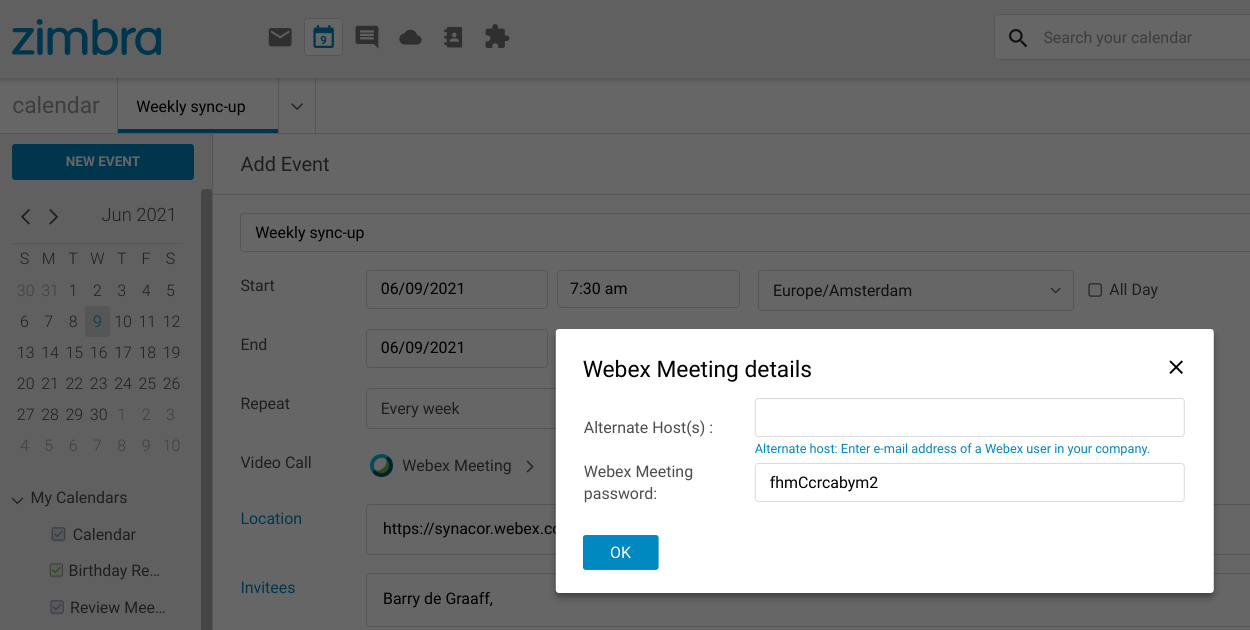Click the Webex Meeting logo icon
Viewport: 1250px width, 630px height.
pos(381,465)
